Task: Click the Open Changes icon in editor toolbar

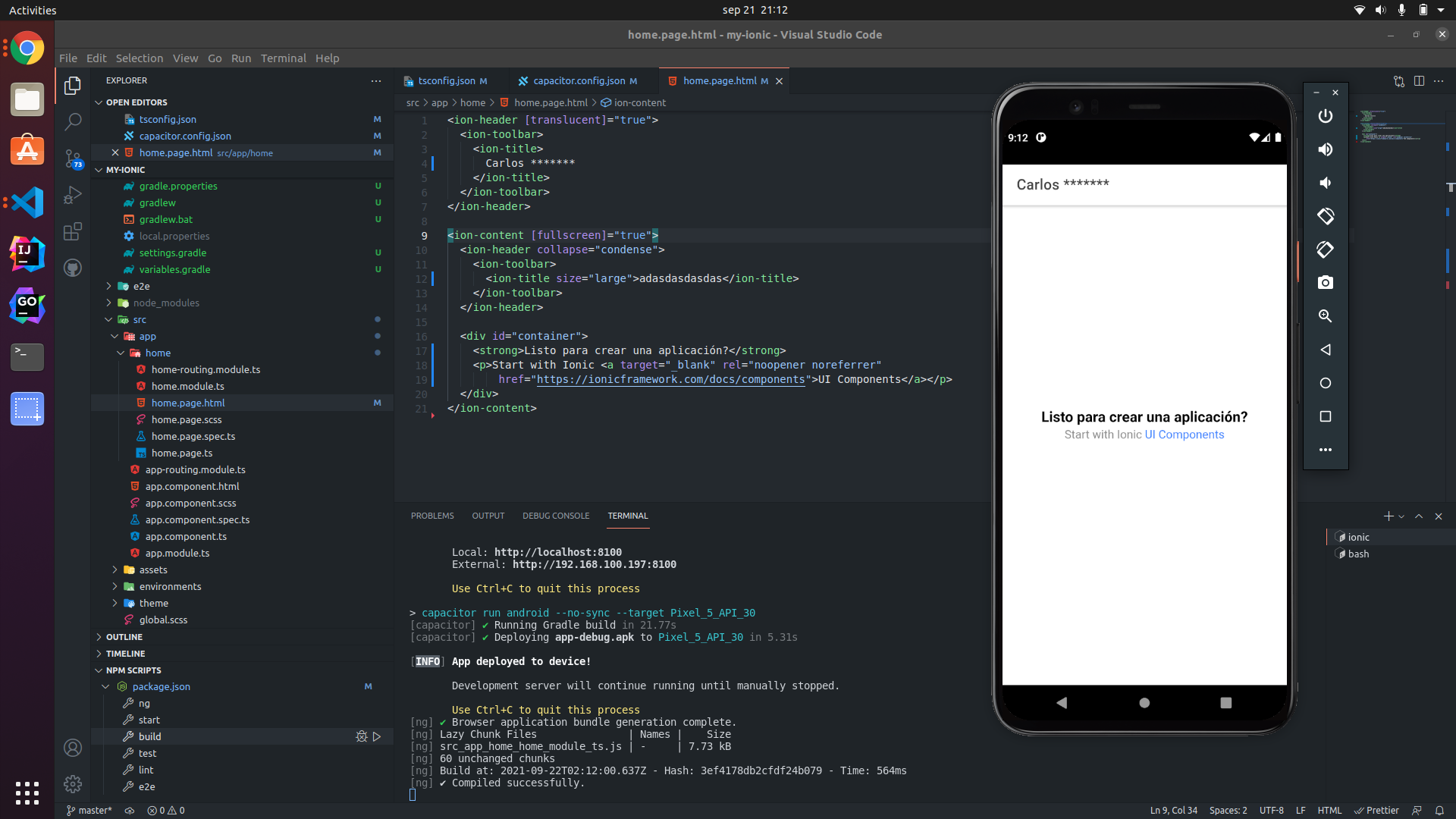Action: [x=1398, y=80]
